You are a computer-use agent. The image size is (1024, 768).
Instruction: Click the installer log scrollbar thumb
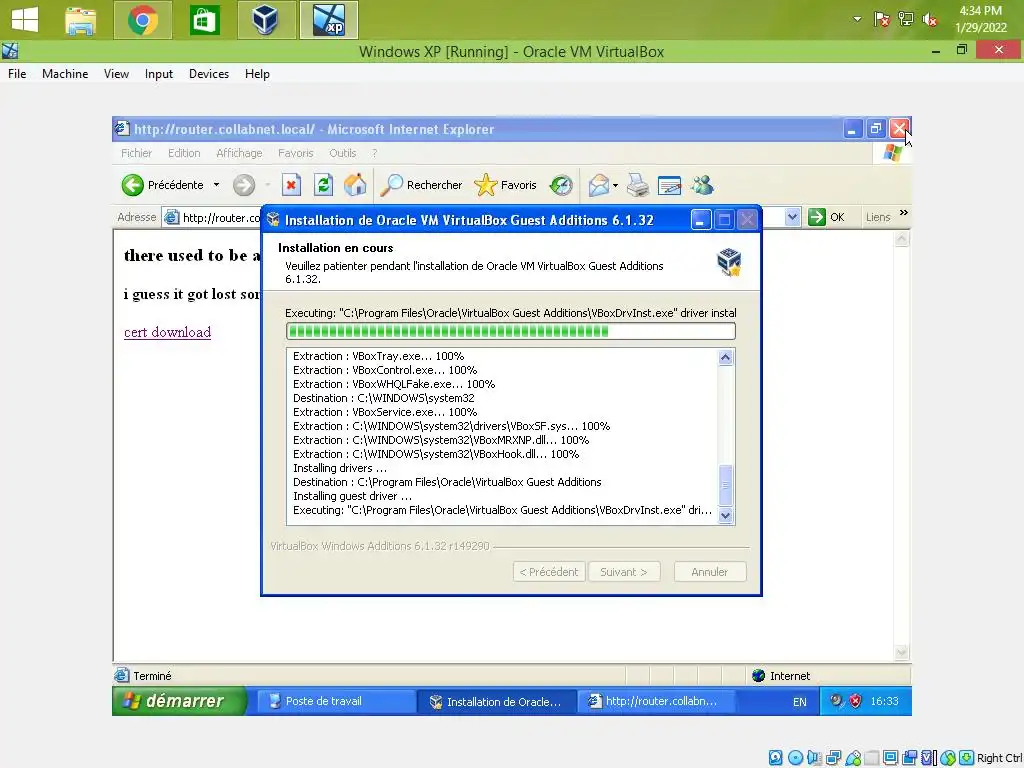tap(726, 485)
